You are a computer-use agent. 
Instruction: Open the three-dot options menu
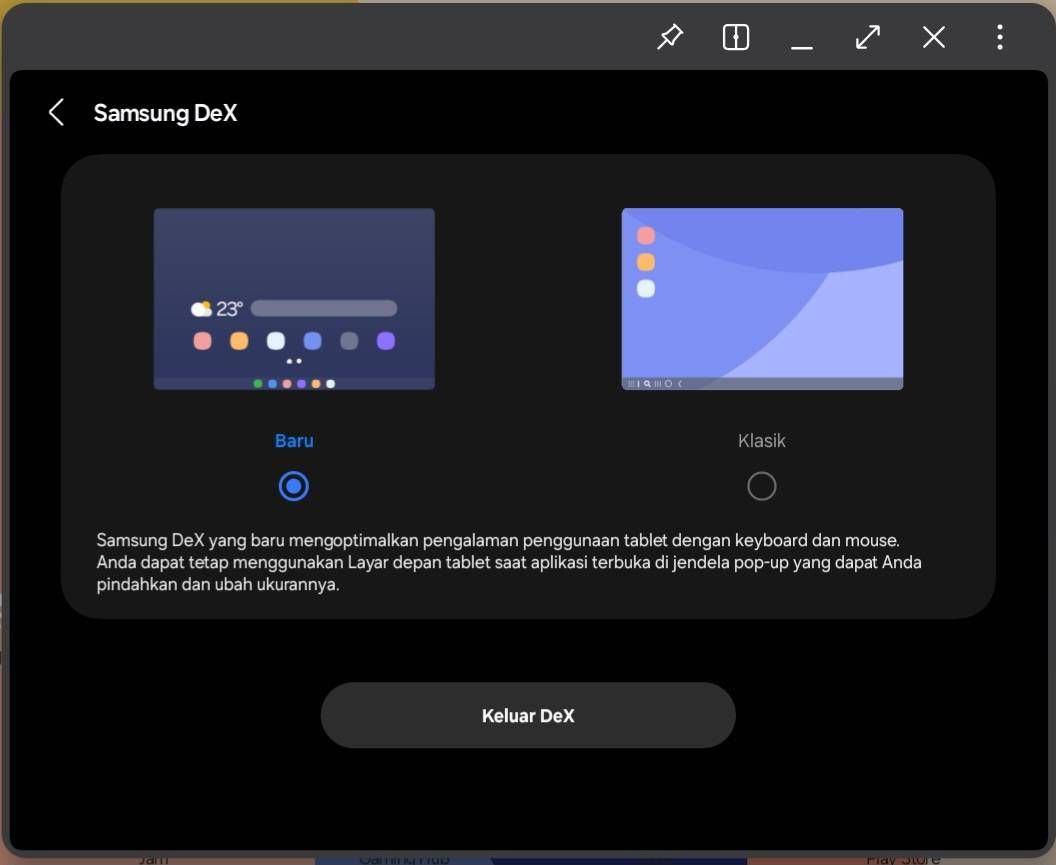(998, 37)
